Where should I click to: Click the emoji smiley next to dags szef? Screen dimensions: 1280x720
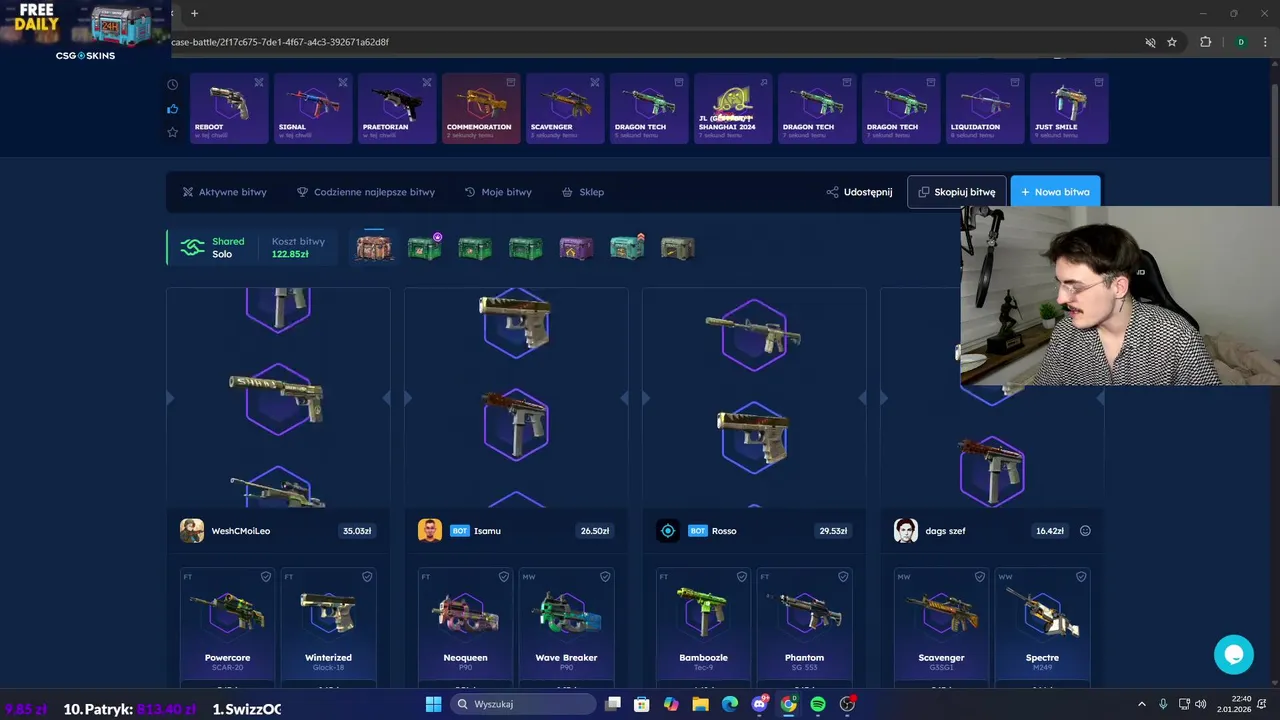(x=1085, y=531)
